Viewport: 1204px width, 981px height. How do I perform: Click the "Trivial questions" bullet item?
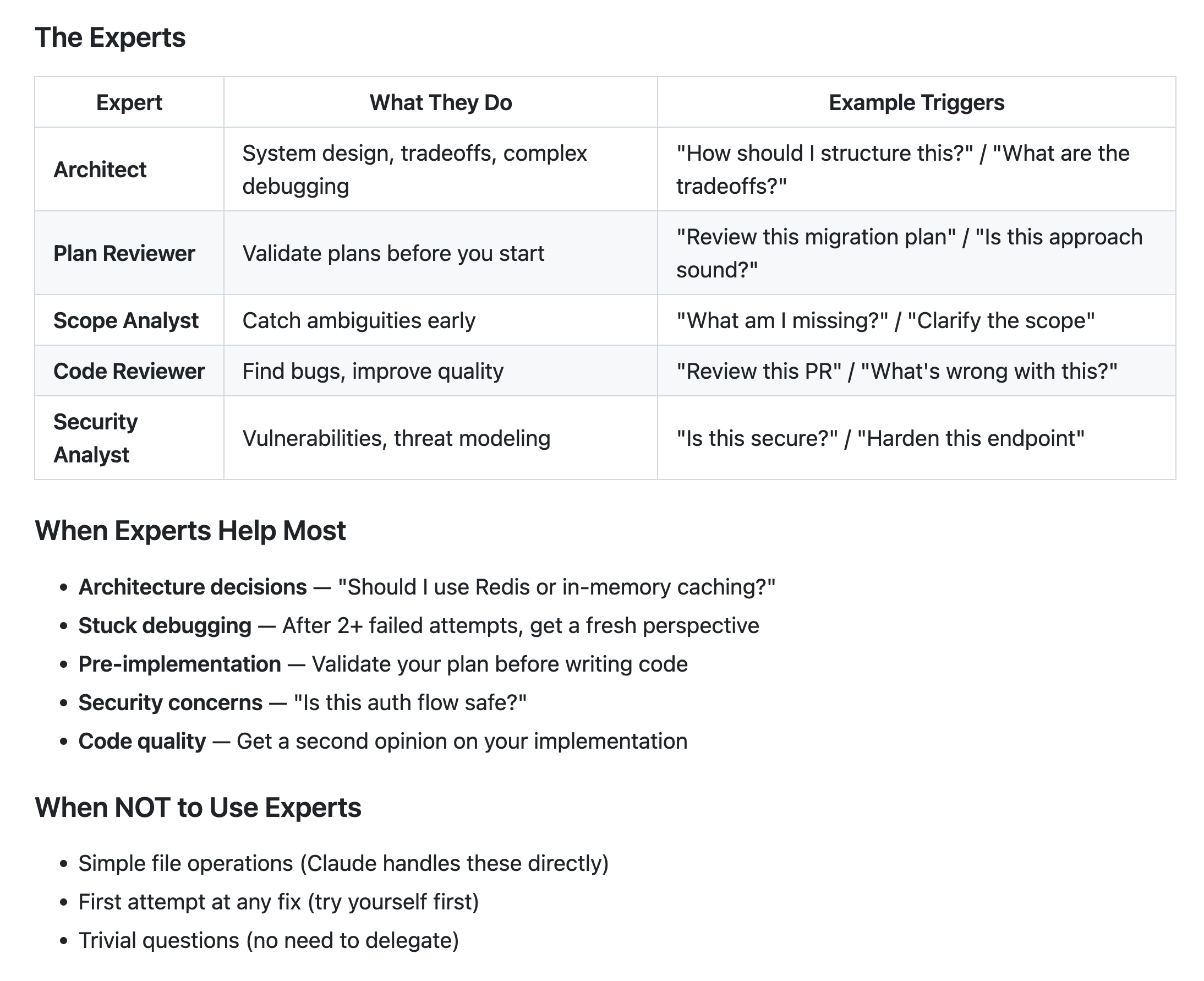point(268,940)
